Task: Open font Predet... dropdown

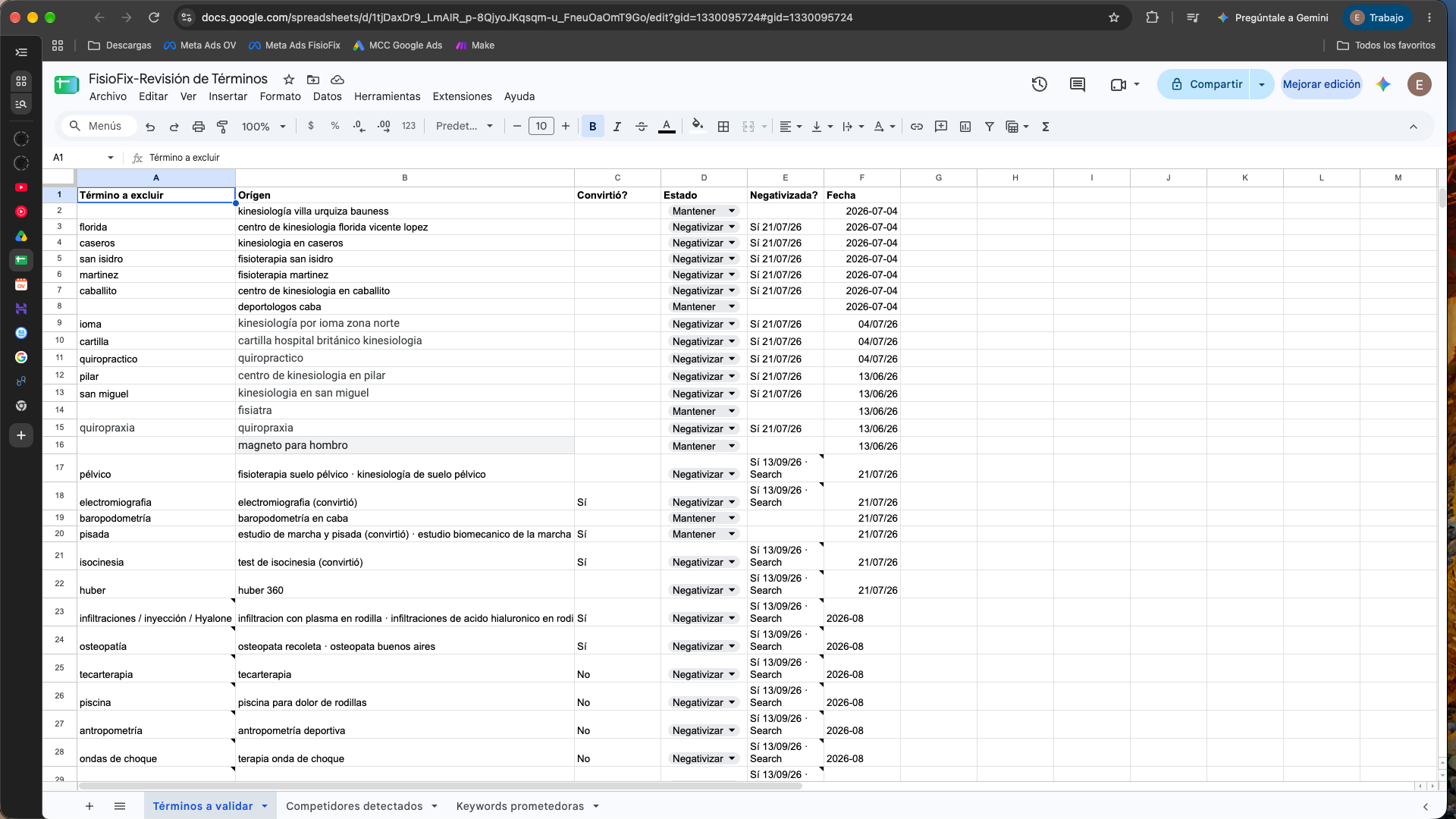Action: pyautogui.click(x=464, y=127)
